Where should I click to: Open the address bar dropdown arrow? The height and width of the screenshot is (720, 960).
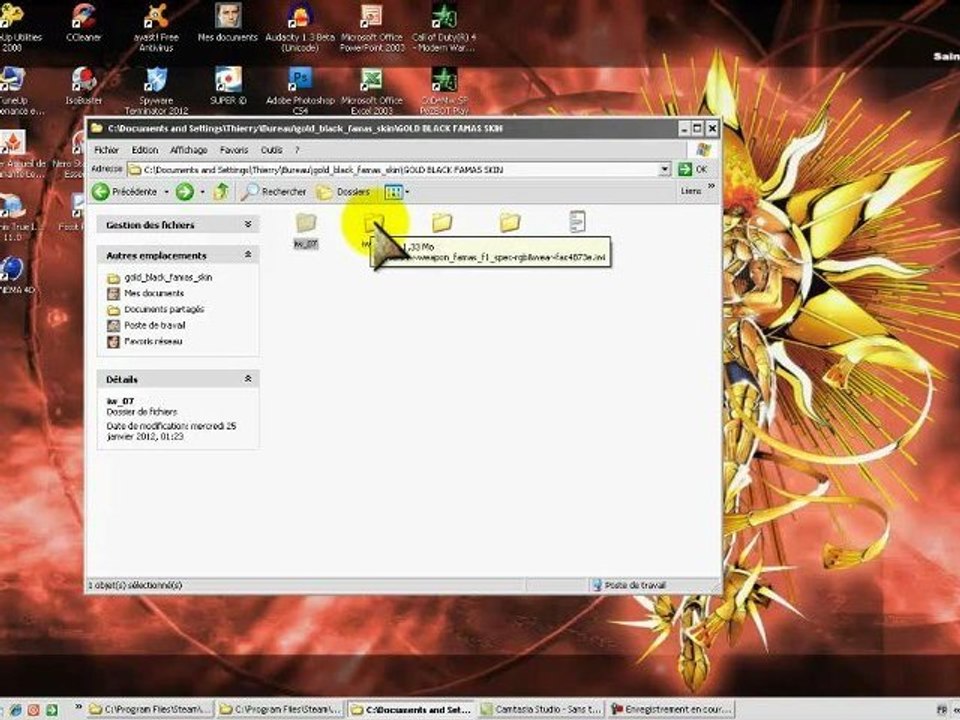[x=664, y=170]
